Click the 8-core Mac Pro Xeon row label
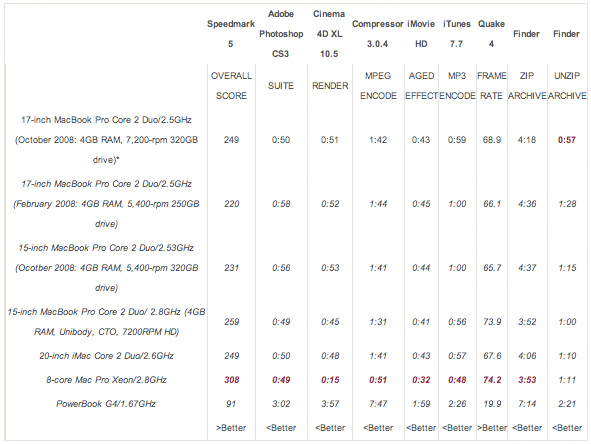 pyautogui.click(x=106, y=380)
